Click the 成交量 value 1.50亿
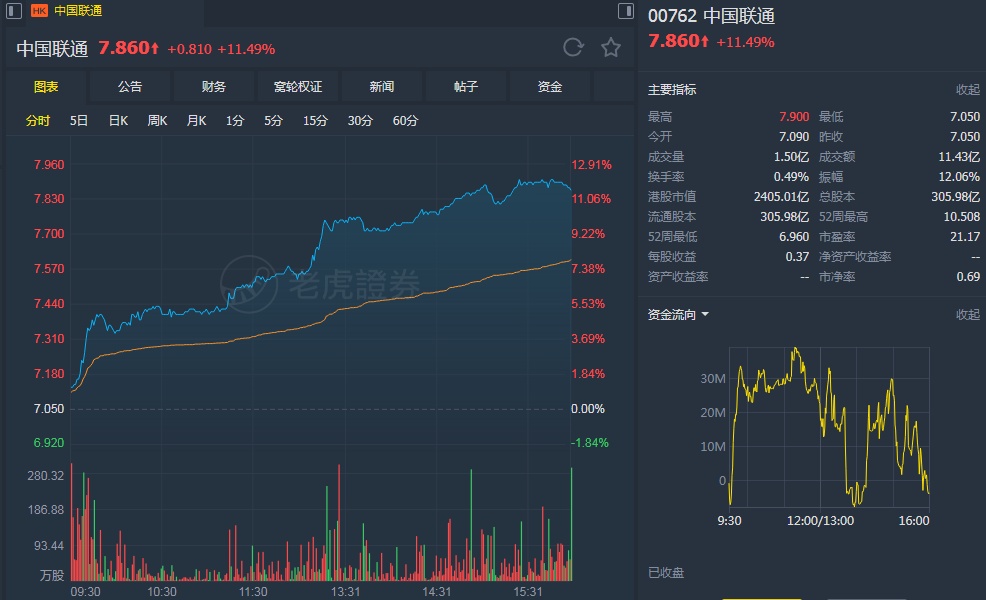The height and width of the screenshot is (600, 986). (x=791, y=157)
